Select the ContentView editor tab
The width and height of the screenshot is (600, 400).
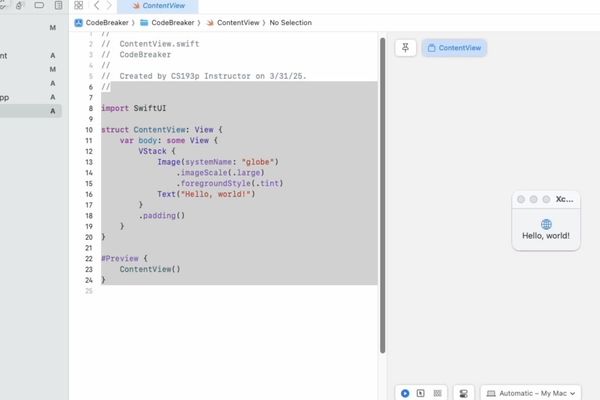(158, 6)
